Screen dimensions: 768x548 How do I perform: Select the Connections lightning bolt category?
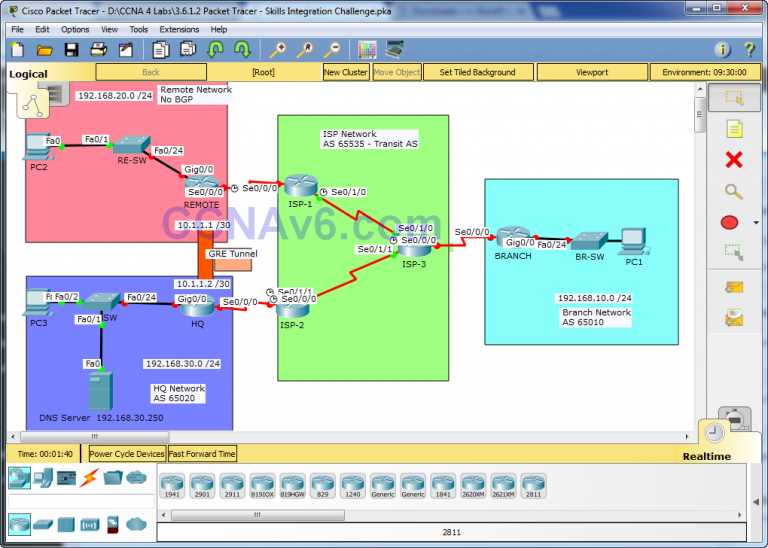(x=89, y=477)
